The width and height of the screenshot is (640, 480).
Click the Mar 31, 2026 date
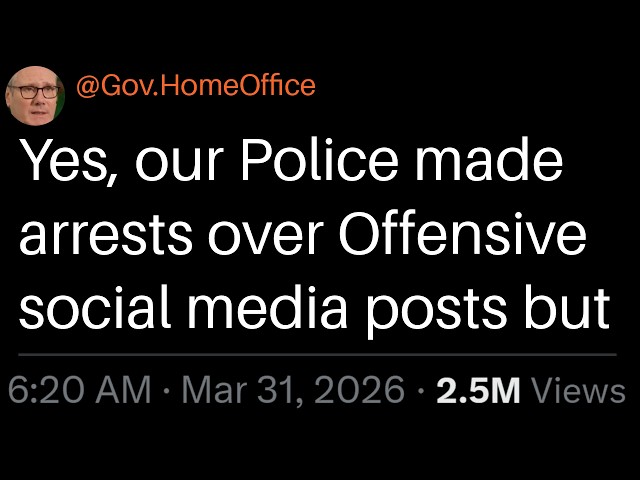pos(291,389)
